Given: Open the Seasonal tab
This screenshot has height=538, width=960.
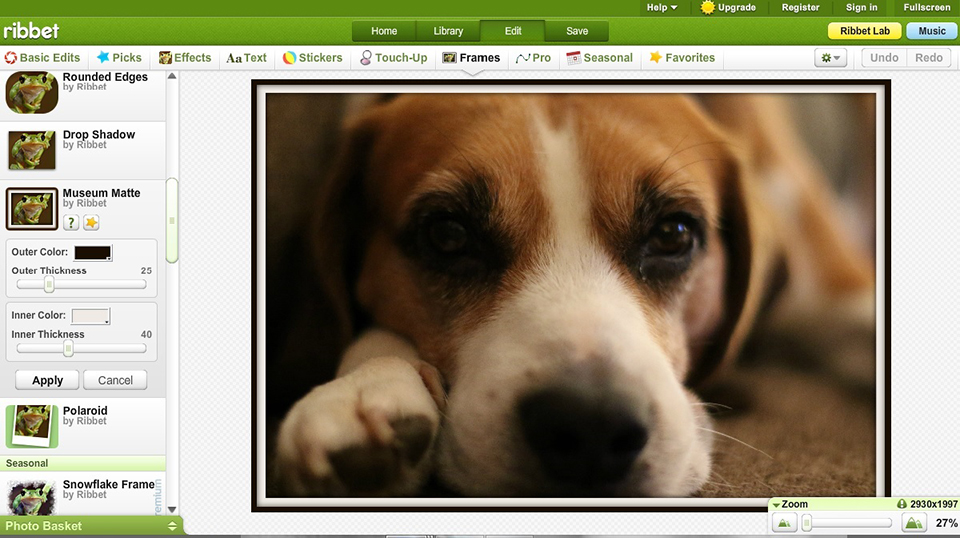Looking at the screenshot, I should click(x=599, y=58).
